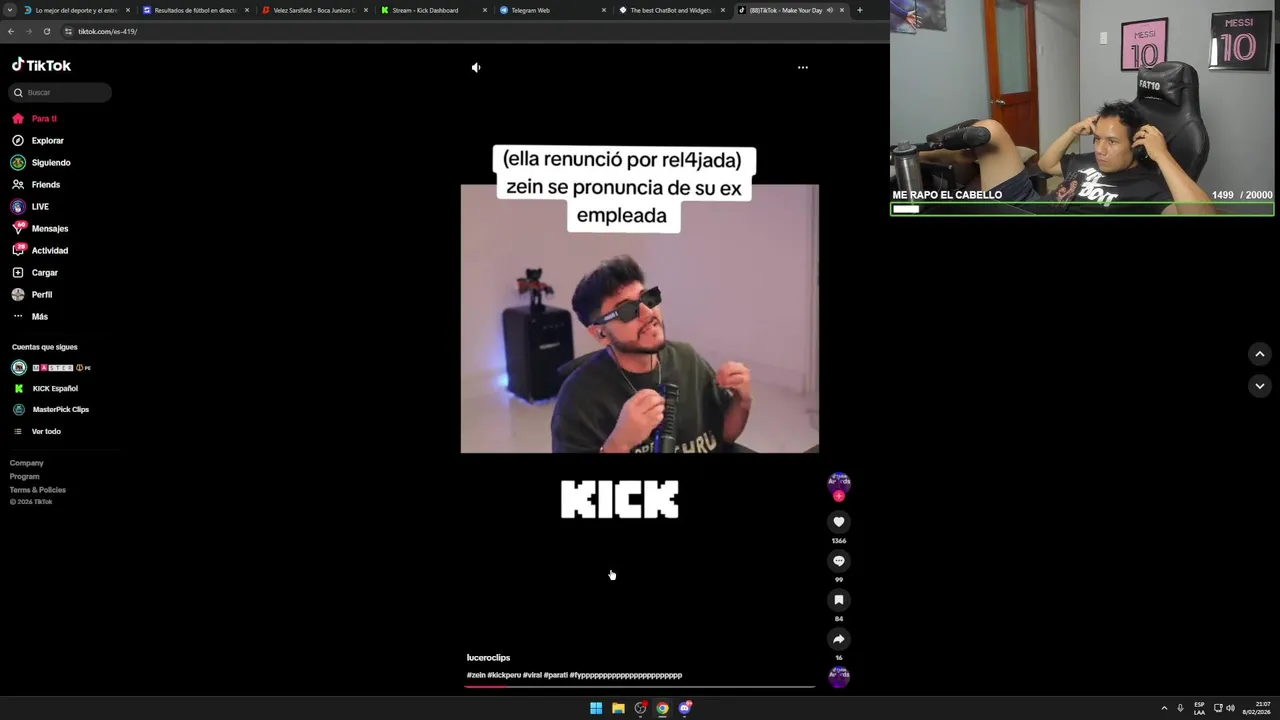Viewport: 1280px width, 720px height.
Task: Open the OBS Studio taskbar icon
Action: (x=640, y=708)
